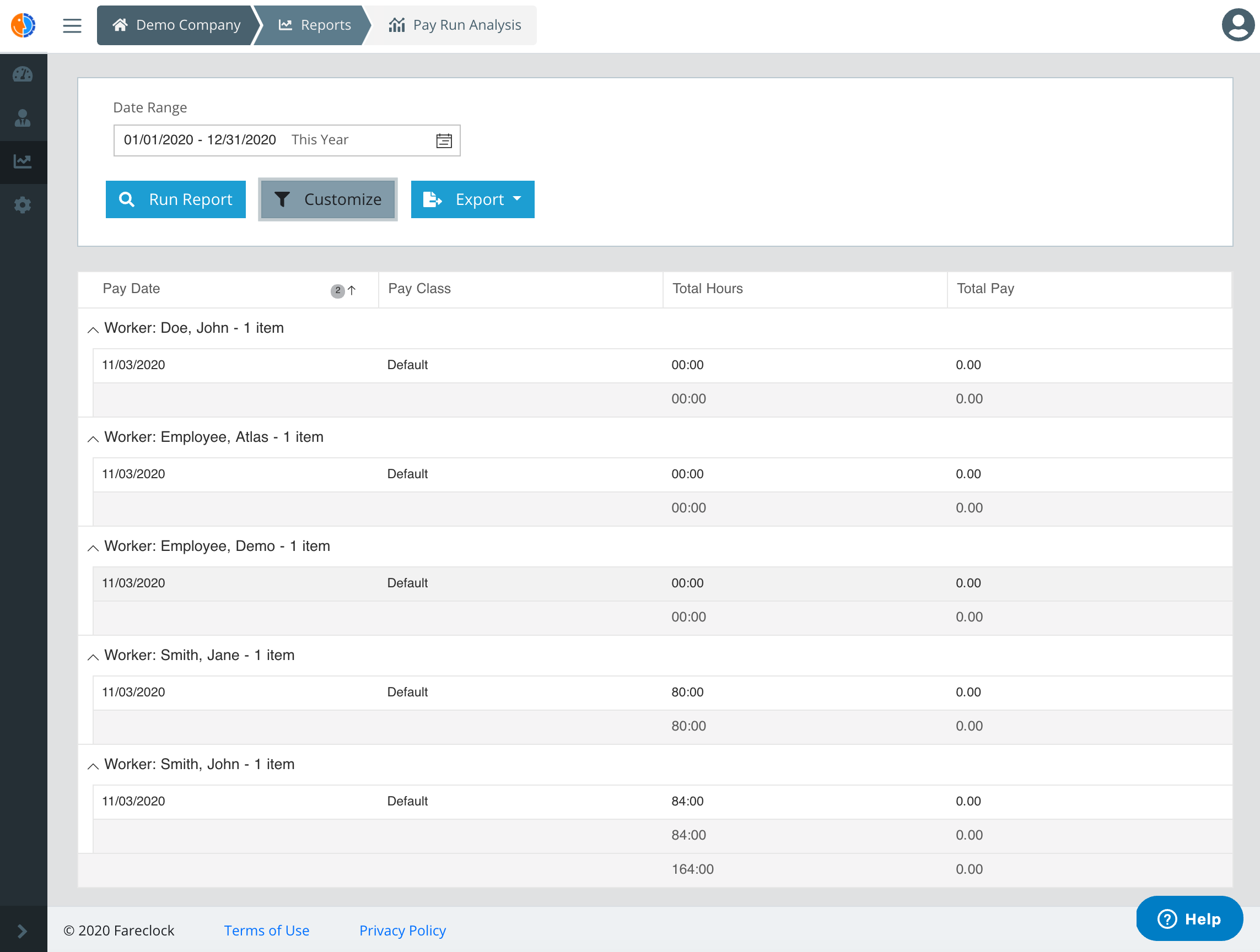Select the 11/03/2020 pay date for Doe, John
Screen dimensions: 1260x952
(133, 365)
